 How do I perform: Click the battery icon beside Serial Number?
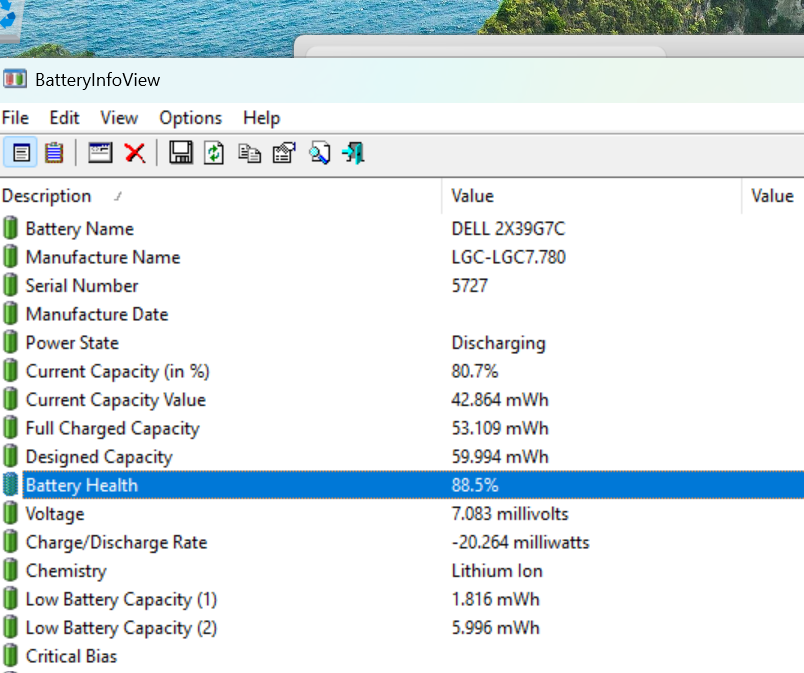pos(10,285)
